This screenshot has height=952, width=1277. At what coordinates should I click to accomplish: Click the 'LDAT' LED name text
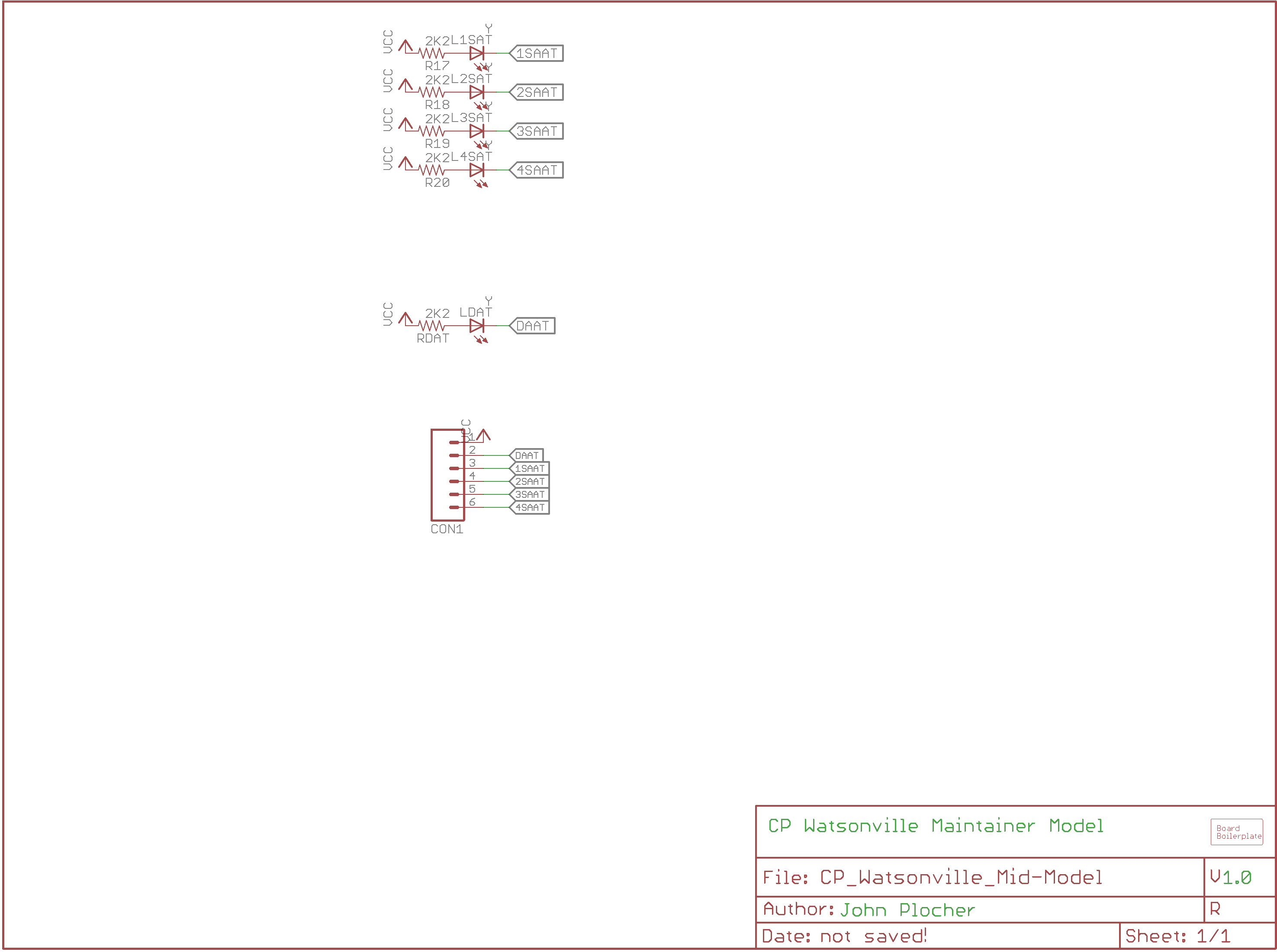pos(476,312)
